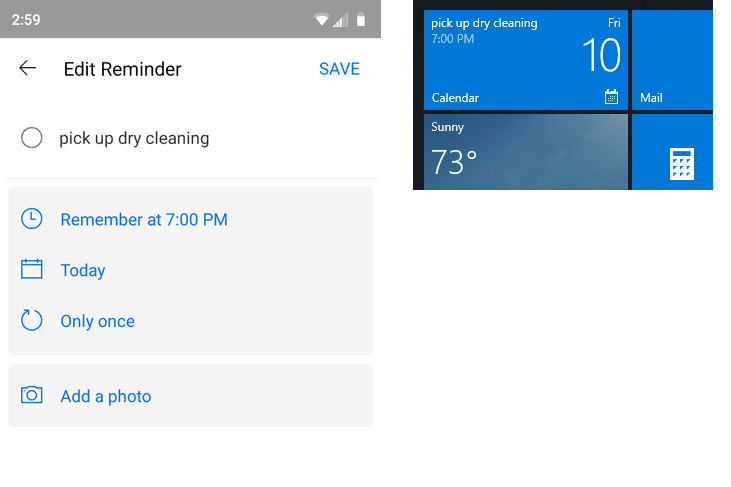Change the Today date setting
This screenshot has width=731, height=487.
coord(83,270)
